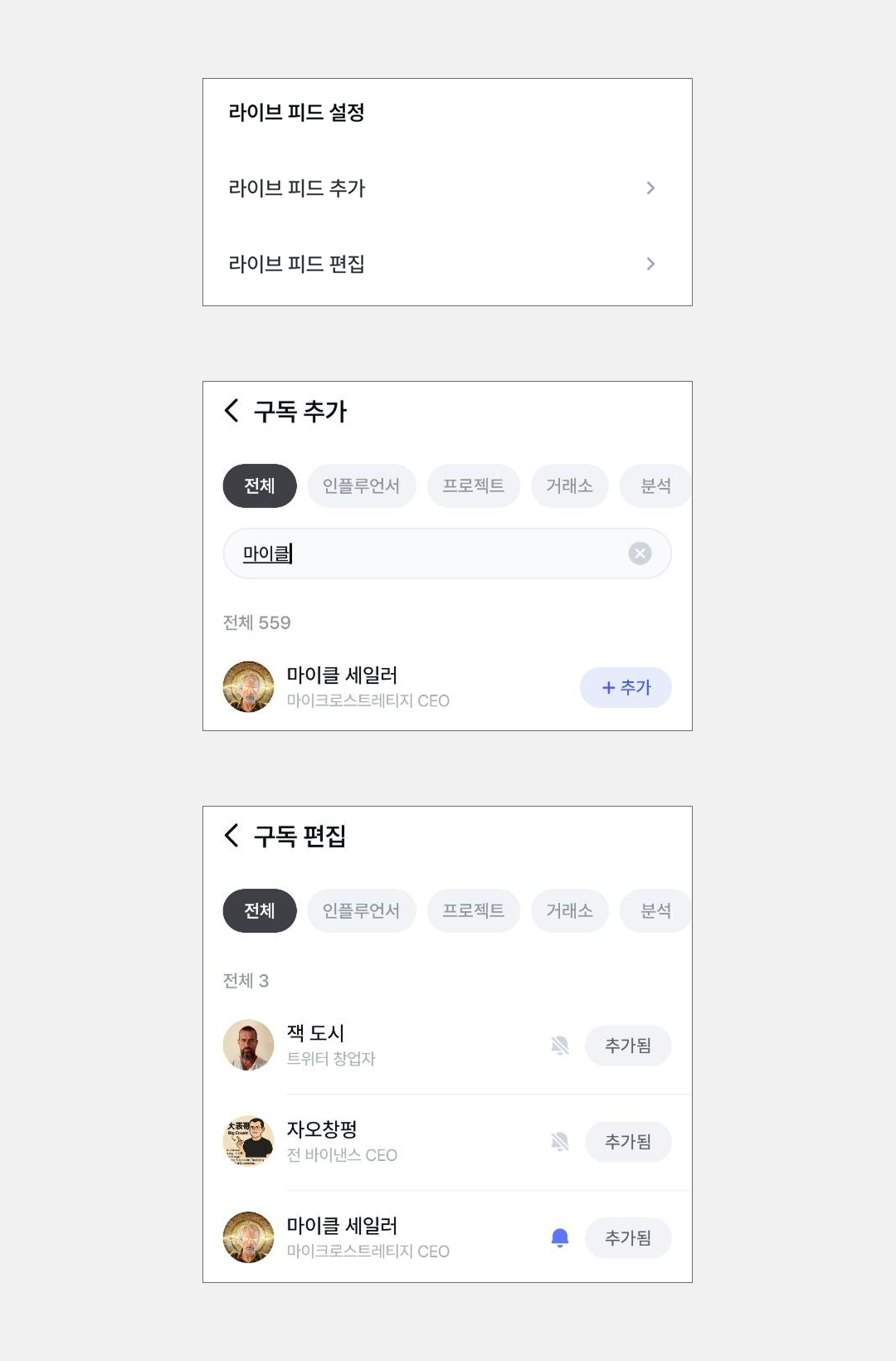Click 마이클 세일러 avatar in search results
Image resolution: width=896 pixels, height=1361 pixels.
[x=248, y=687]
